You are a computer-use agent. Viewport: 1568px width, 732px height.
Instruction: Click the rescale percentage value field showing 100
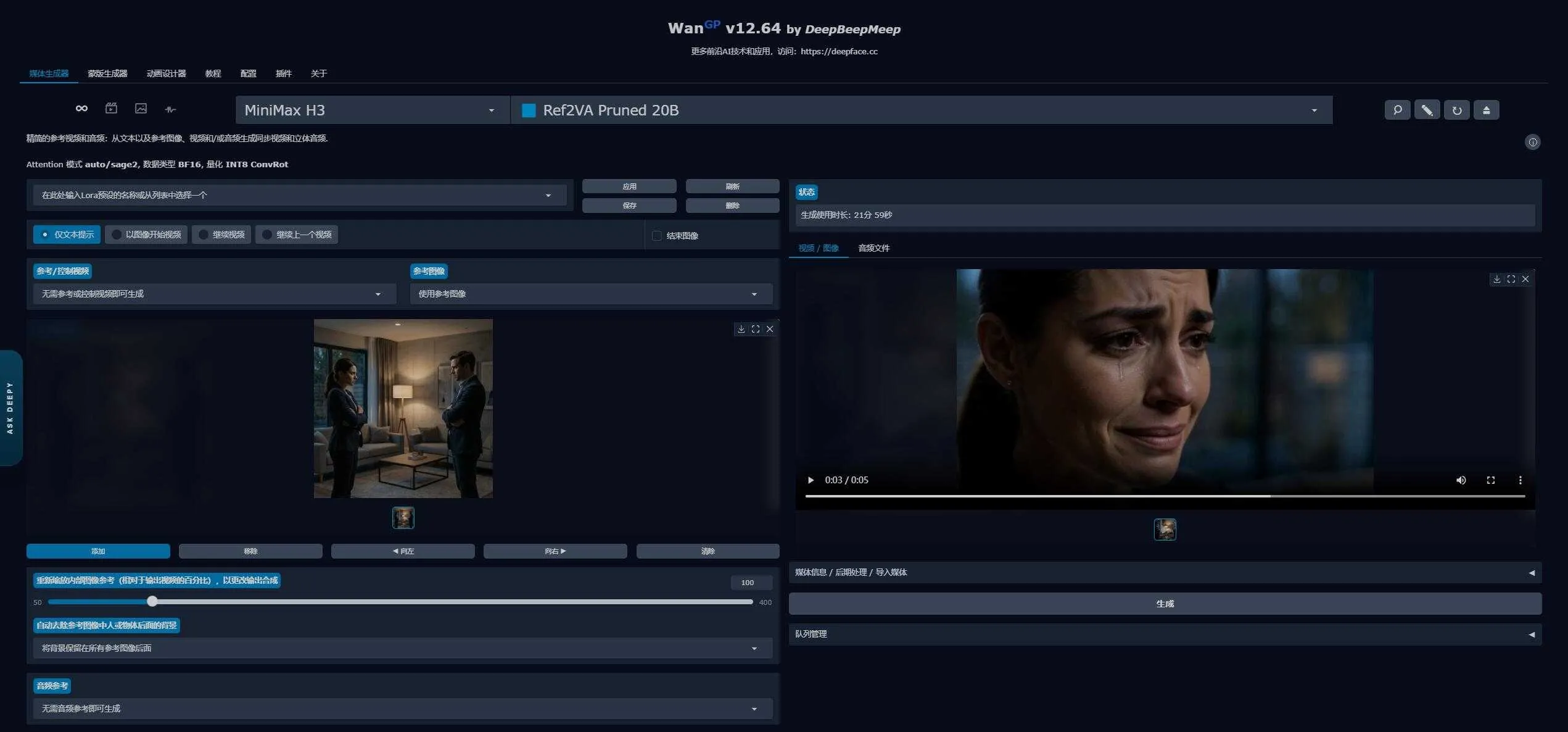tap(751, 583)
